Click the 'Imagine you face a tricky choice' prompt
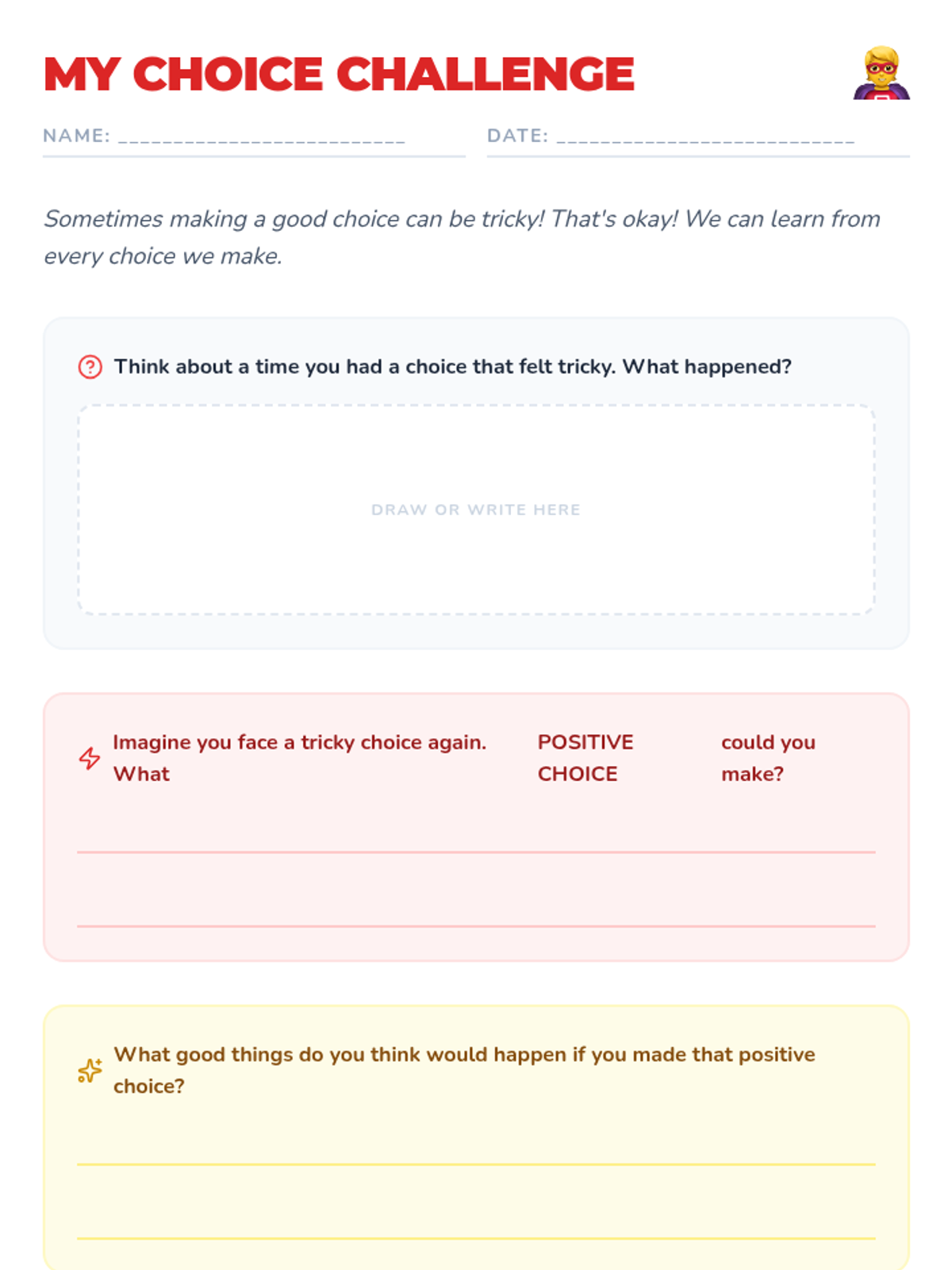This screenshot has height=1270, width=952. (300, 758)
